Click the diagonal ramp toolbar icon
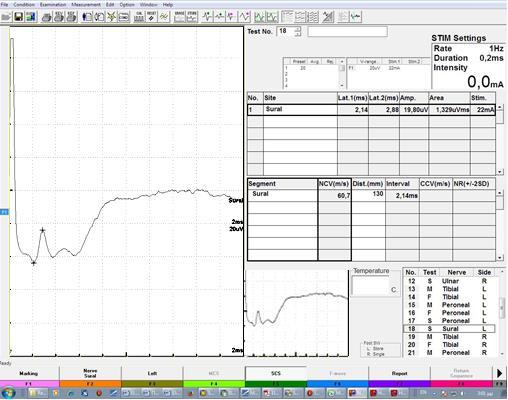The width and height of the screenshot is (508, 400). (x=328, y=17)
